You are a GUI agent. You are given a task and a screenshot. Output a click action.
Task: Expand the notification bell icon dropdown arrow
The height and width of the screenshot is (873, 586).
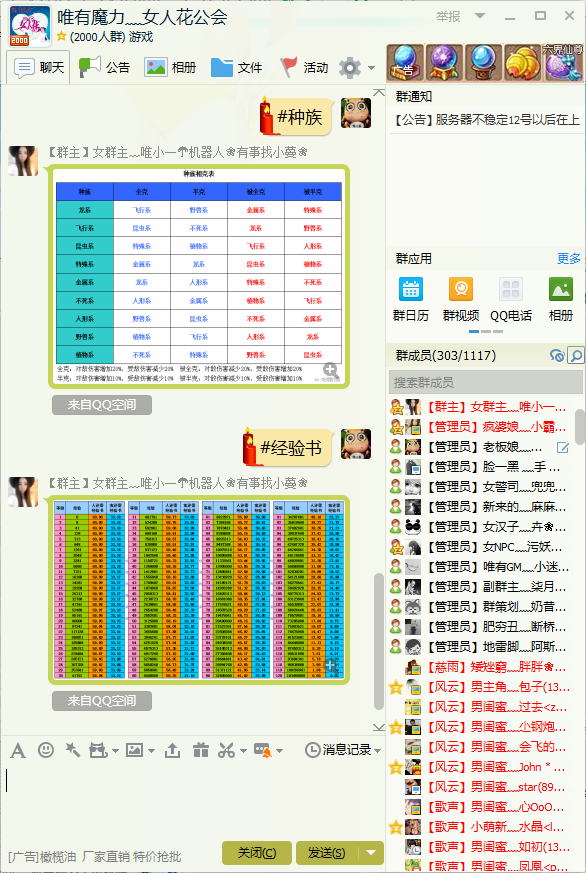[279, 751]
